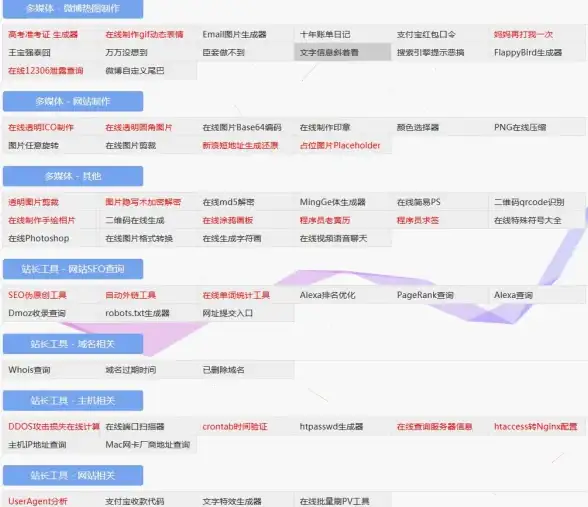Open 颜色选择器 tool
Viewport: 588px width, 507px height.
pos(418,128)
